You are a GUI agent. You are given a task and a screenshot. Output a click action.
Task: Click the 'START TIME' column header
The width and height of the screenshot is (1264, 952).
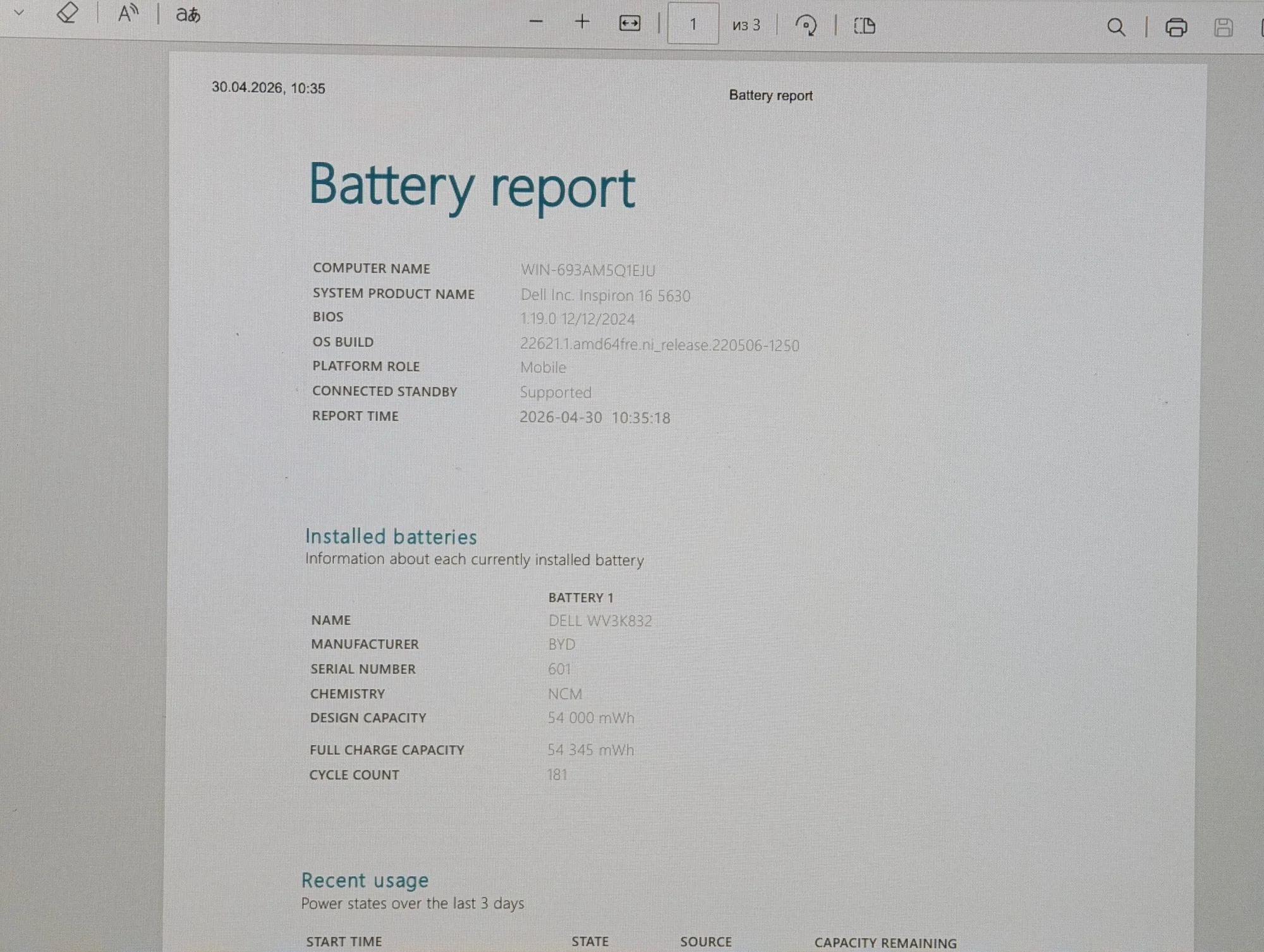tap(344, 941)
